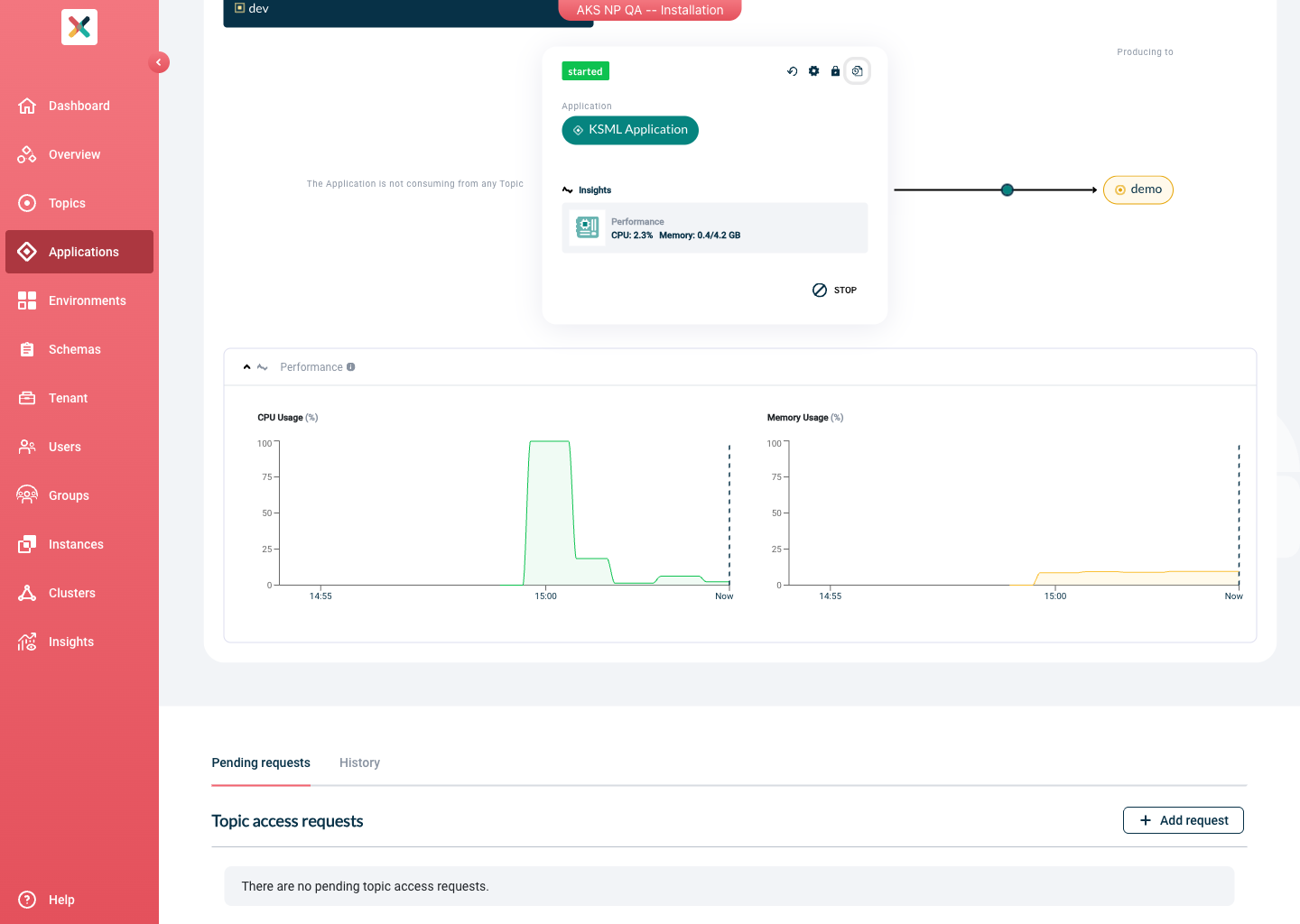Click the Performance info icon

pyautogui.click(x=351, y=366)
